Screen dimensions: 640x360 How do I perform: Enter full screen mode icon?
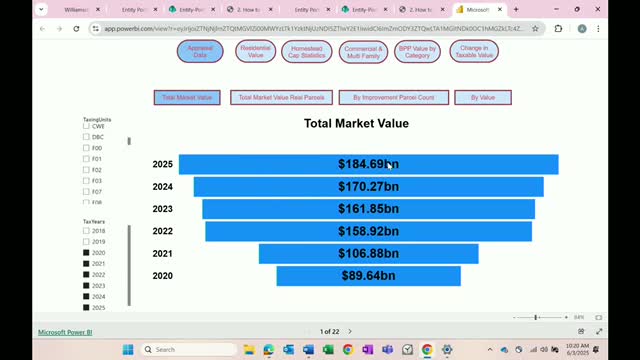599,331
